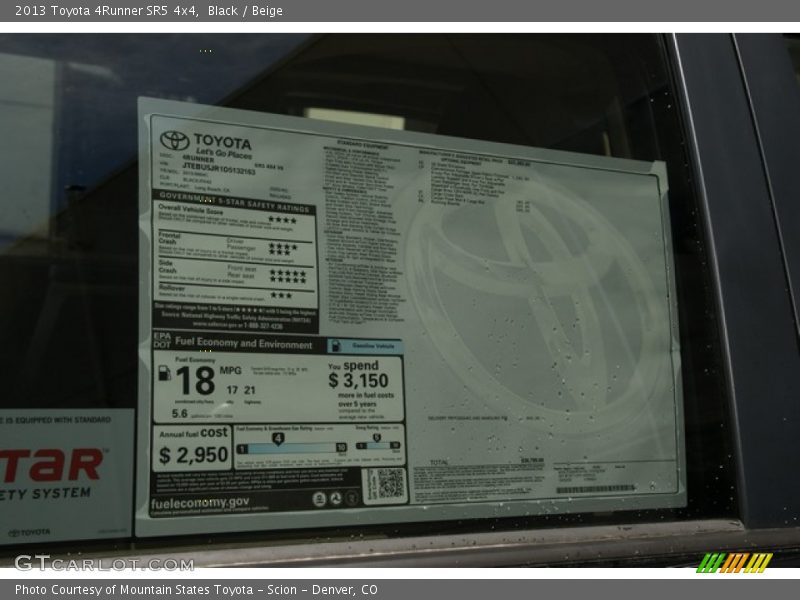The image size is (800, 600).
Task: Click the Overall Vehicle Score star rating
Action: coord(283,220)
